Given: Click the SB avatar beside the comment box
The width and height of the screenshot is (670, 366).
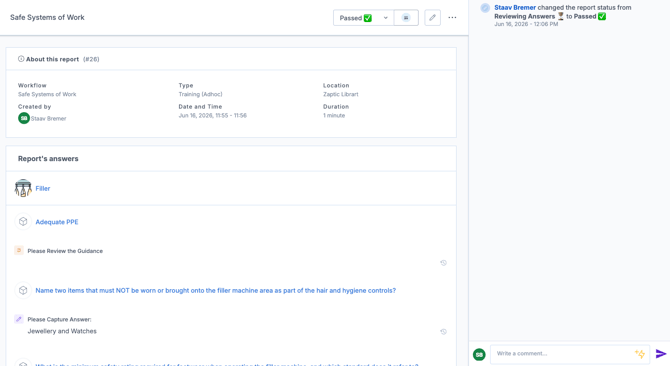Looking at the screenshot, I should point(479,354).
